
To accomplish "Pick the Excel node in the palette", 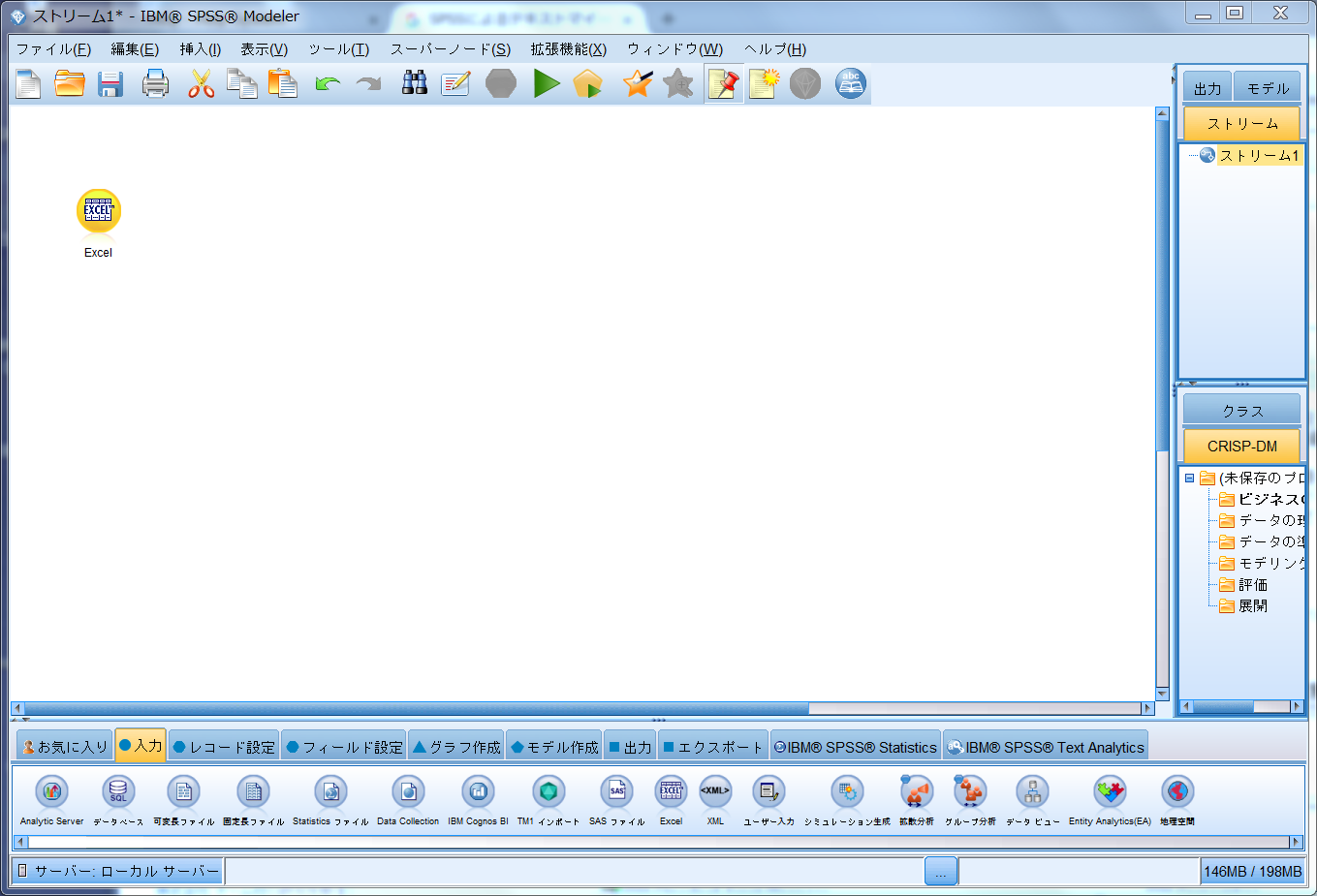I will pos(671,792).
